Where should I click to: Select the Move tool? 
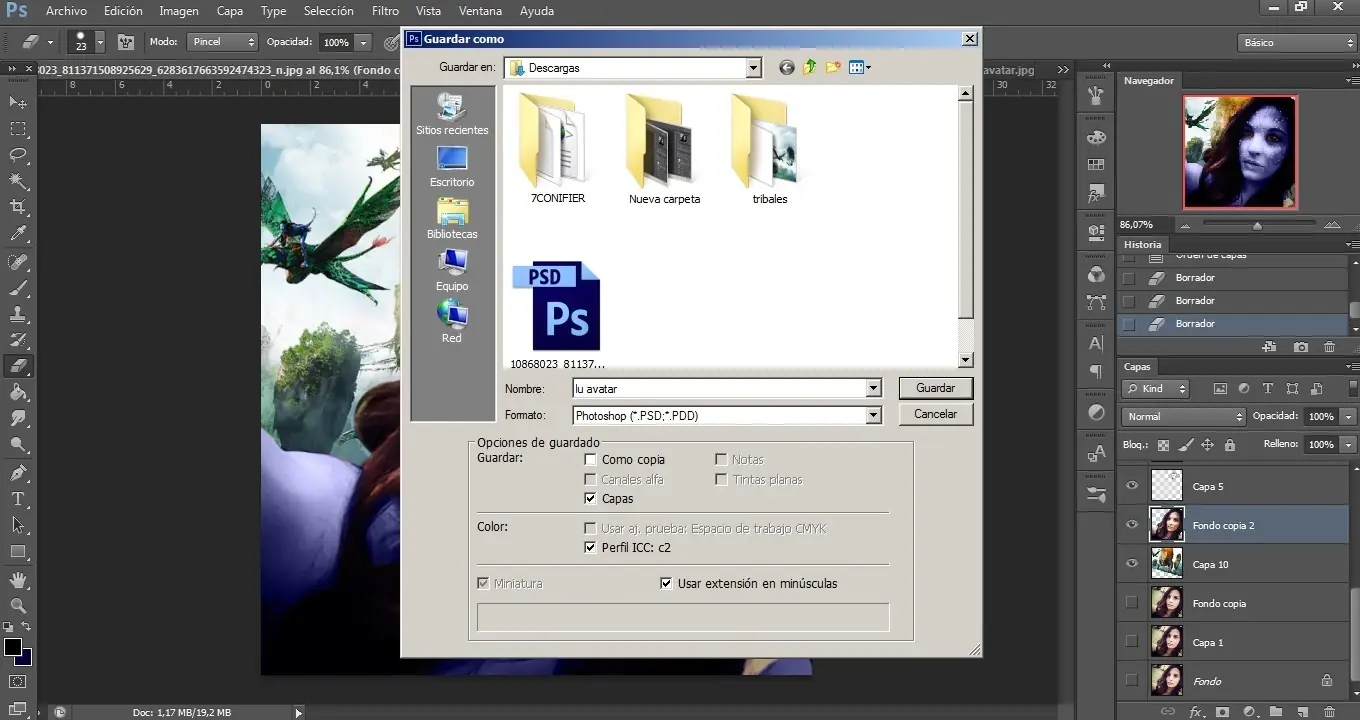click(x=18, y=103)
